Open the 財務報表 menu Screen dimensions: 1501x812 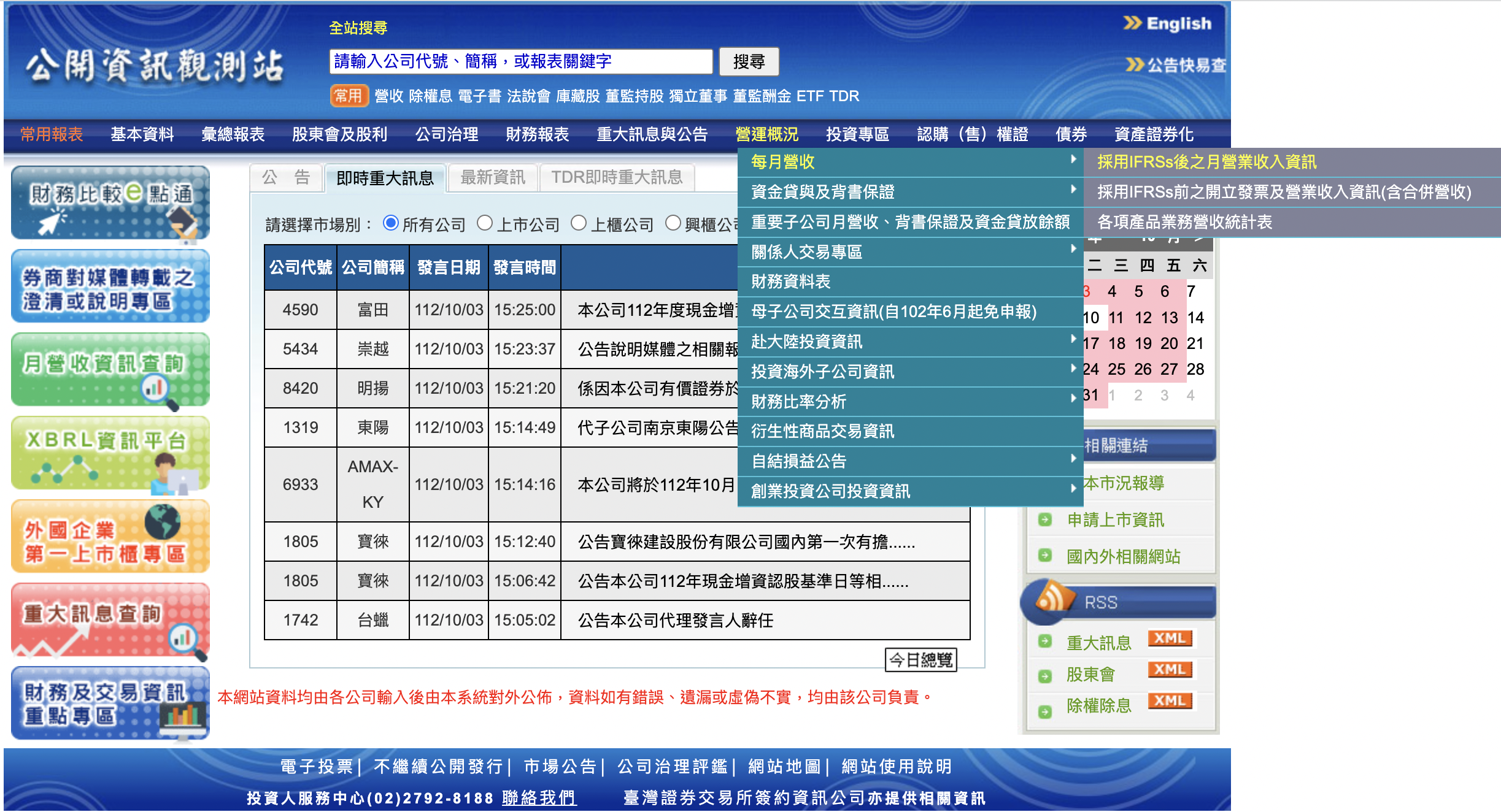(x=538, y=134)
